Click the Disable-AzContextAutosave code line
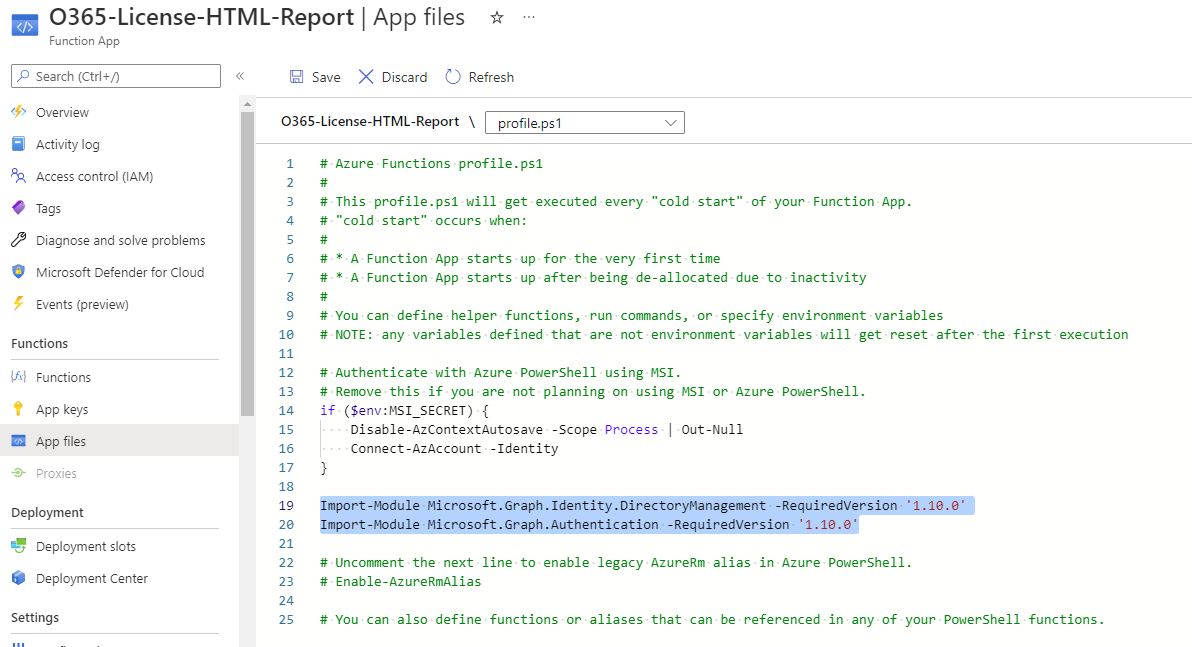Screen dimensions: 1192x647 click(547, 430)
